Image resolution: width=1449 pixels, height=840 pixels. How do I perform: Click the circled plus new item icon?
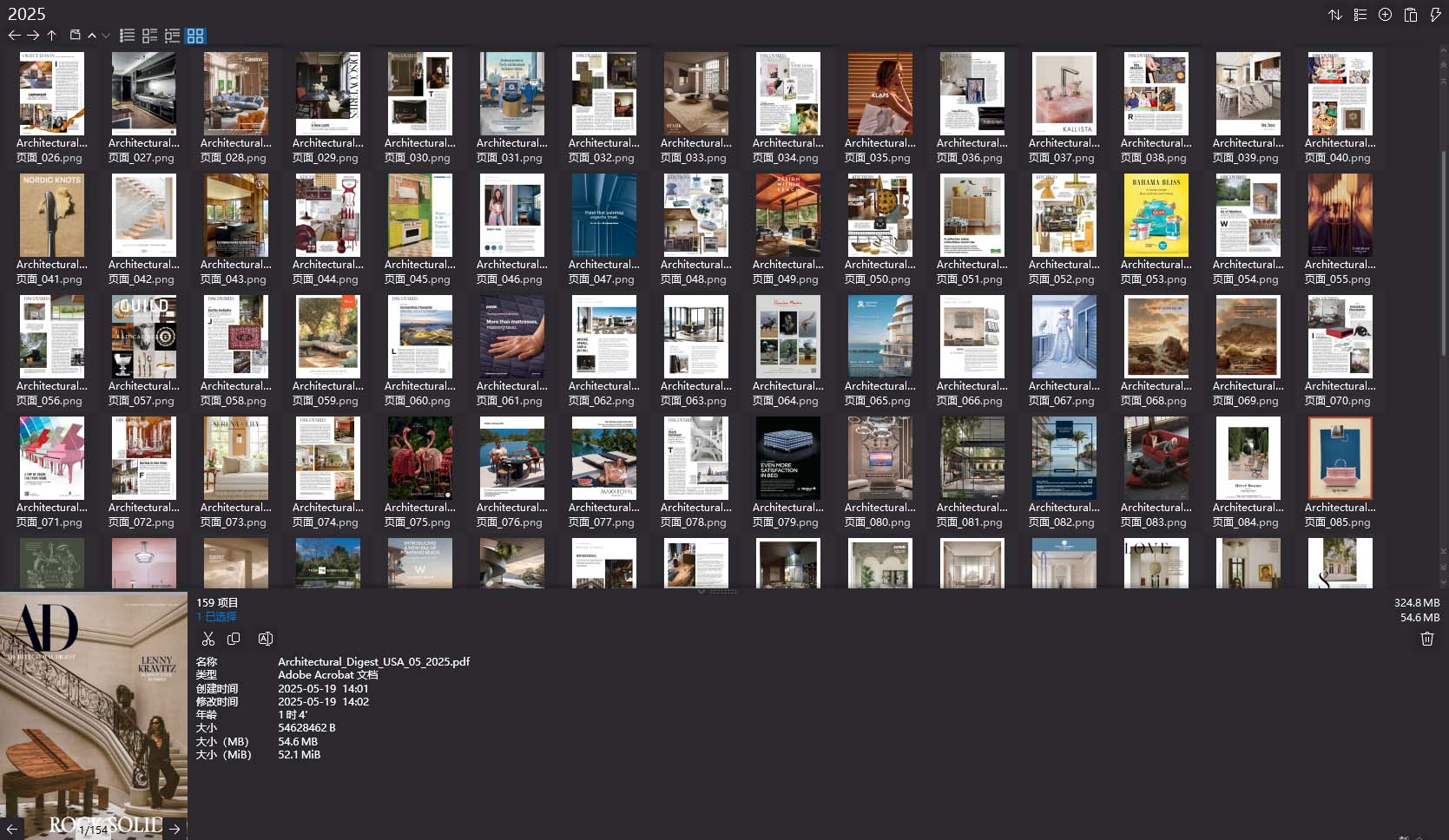(1386, 15)
